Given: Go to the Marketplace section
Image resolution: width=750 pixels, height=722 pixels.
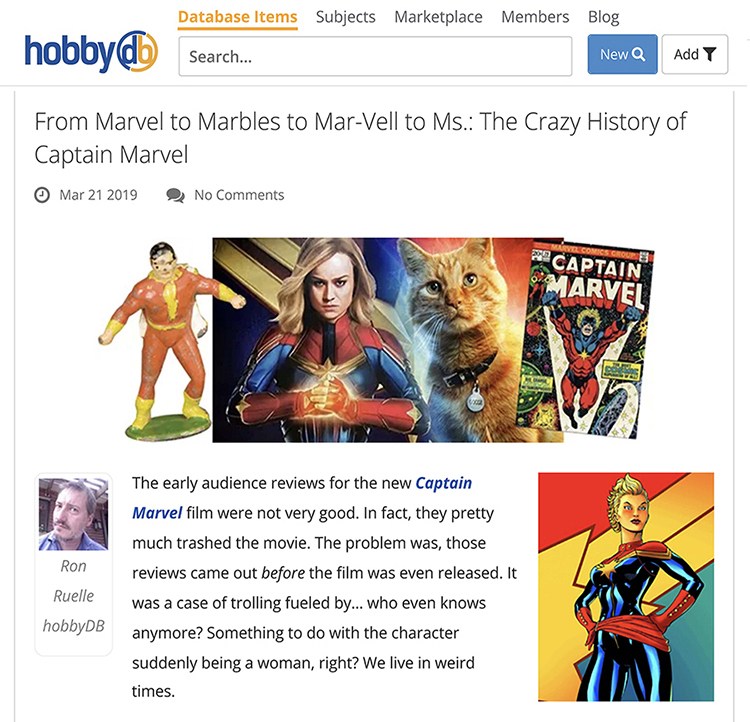Looking at the screenshot, I should pyautogui.click(x=438, y=17).
